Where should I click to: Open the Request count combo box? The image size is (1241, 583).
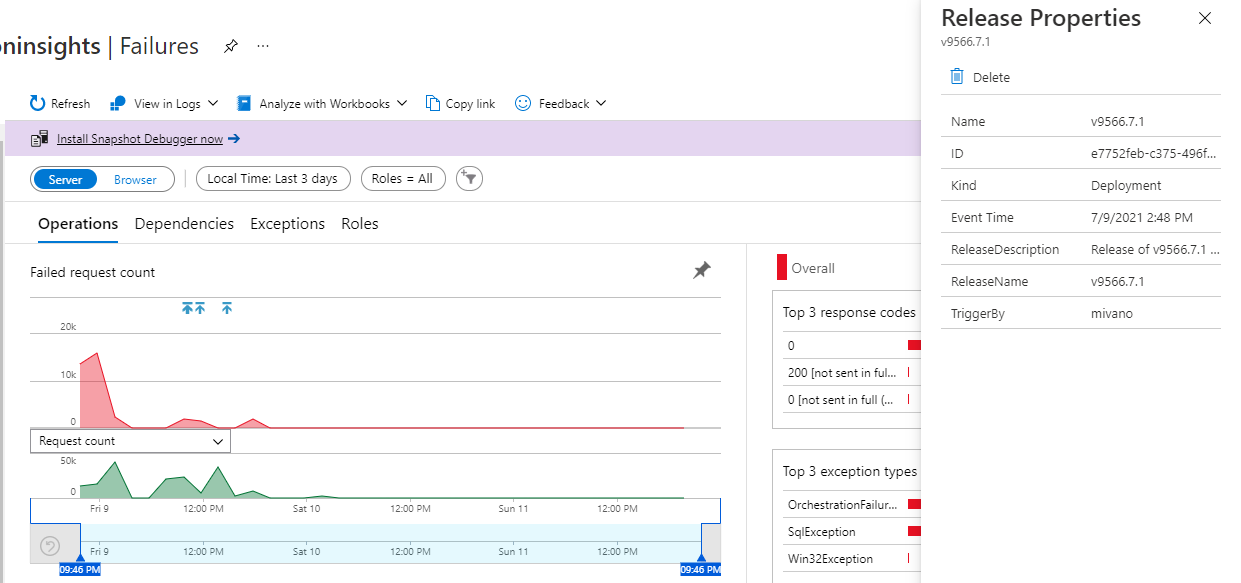[131, 441]
